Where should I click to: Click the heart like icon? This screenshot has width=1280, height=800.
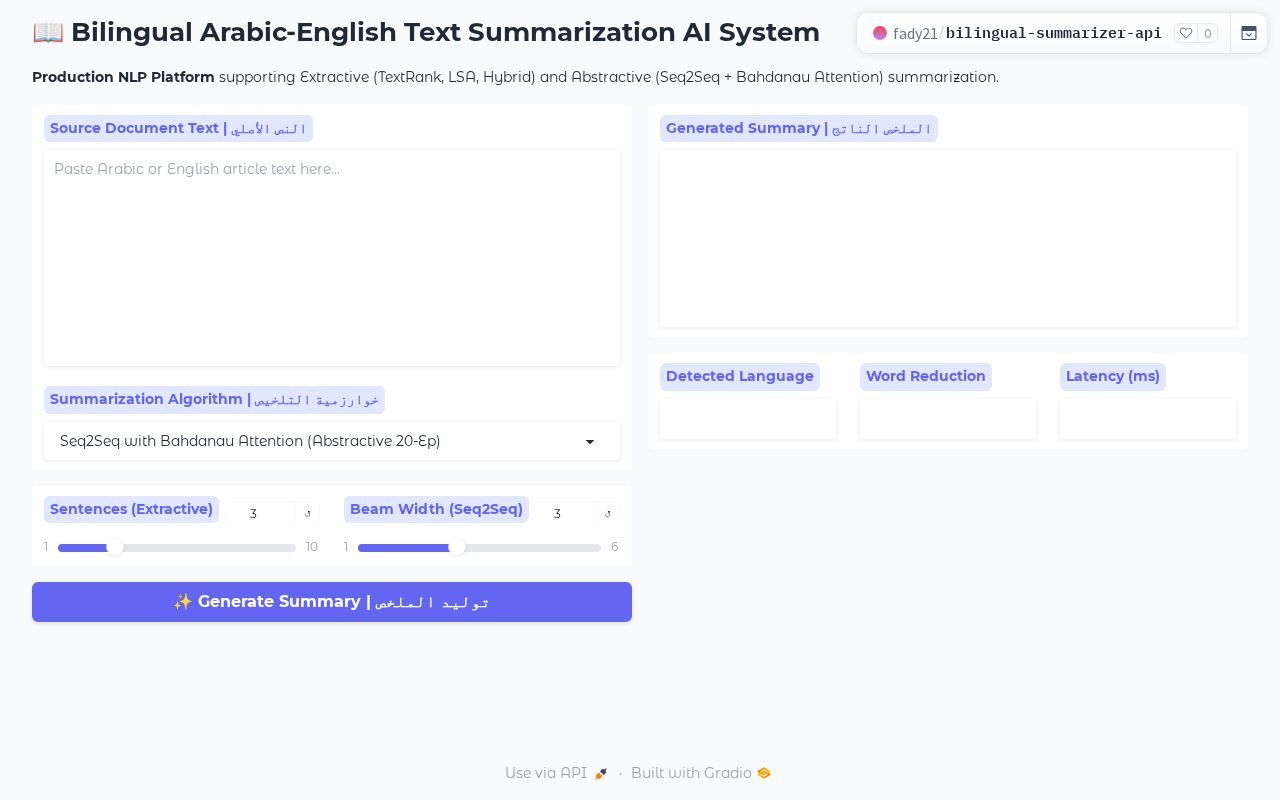[1186, 33]
